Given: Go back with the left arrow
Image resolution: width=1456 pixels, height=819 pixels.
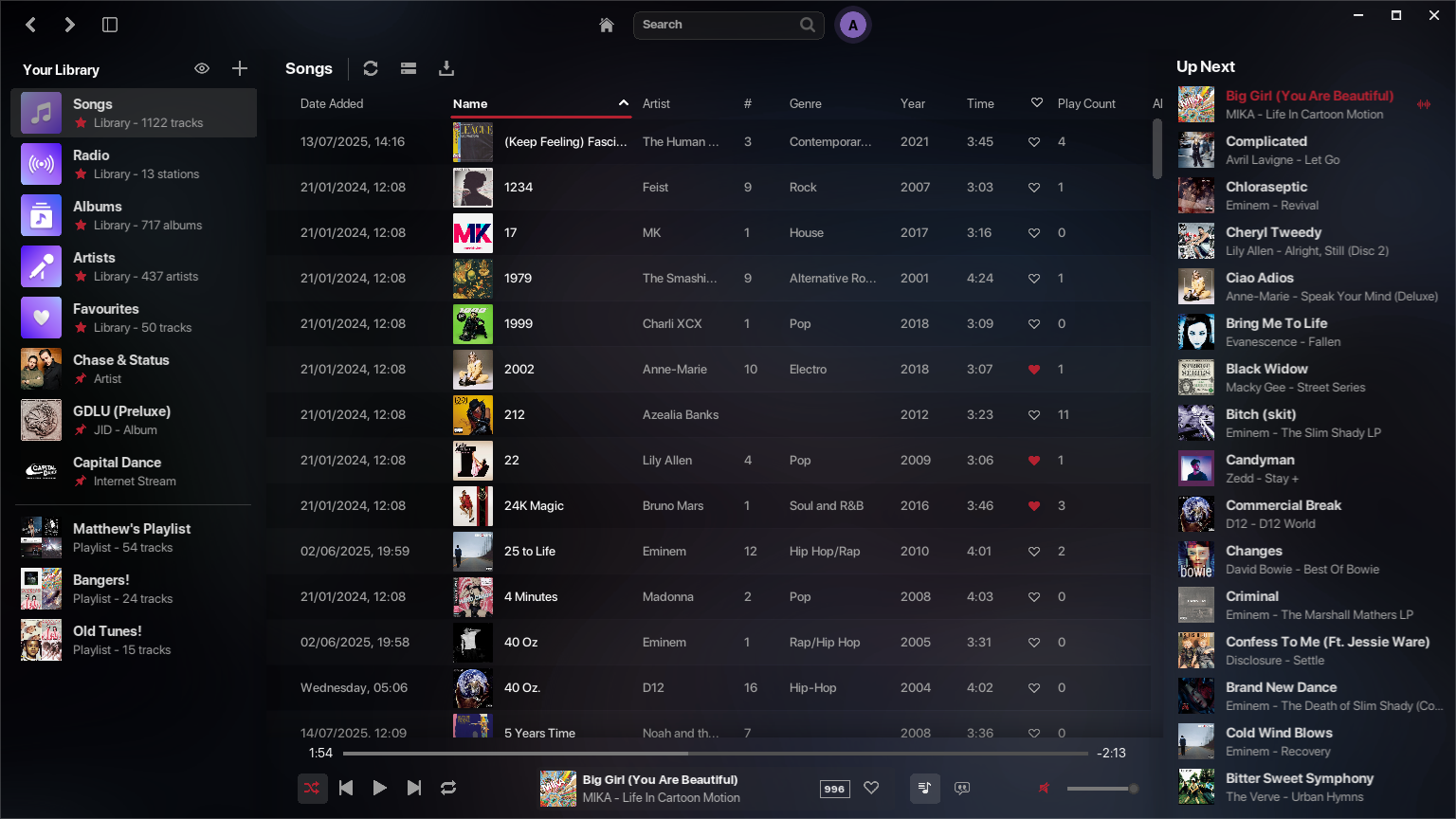Looking at the screenshot, I should [31, 25].
